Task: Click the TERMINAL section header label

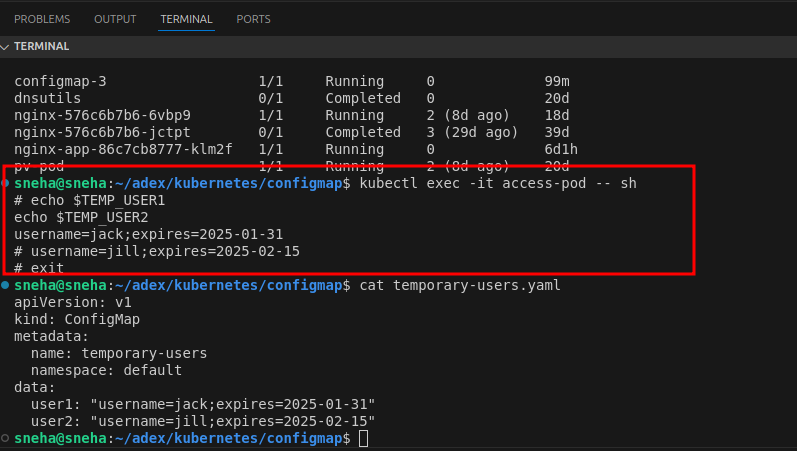Action: 42,46
